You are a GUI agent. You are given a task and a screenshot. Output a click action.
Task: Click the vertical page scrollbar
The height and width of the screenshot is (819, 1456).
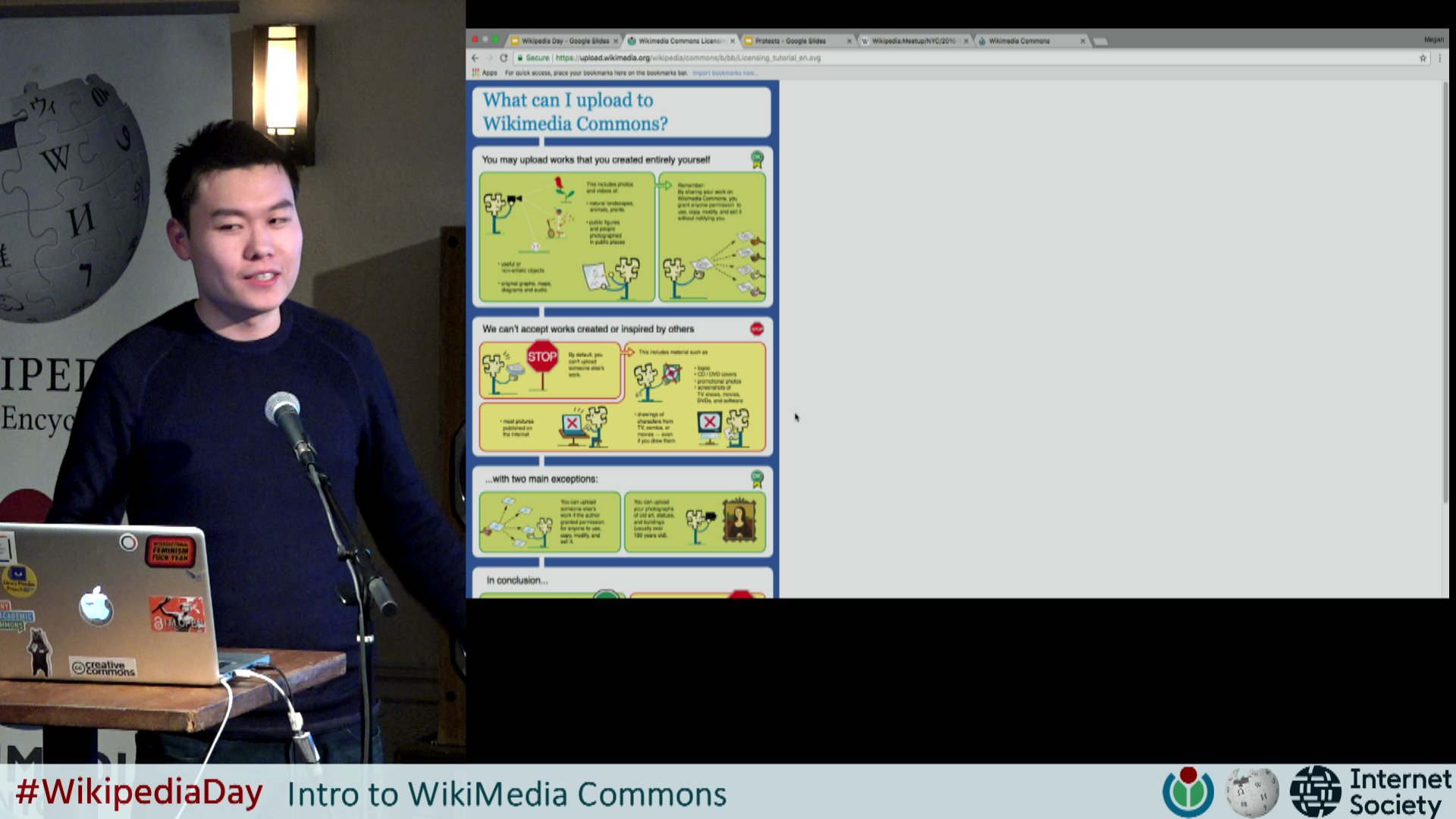(x=1445, y=292)
